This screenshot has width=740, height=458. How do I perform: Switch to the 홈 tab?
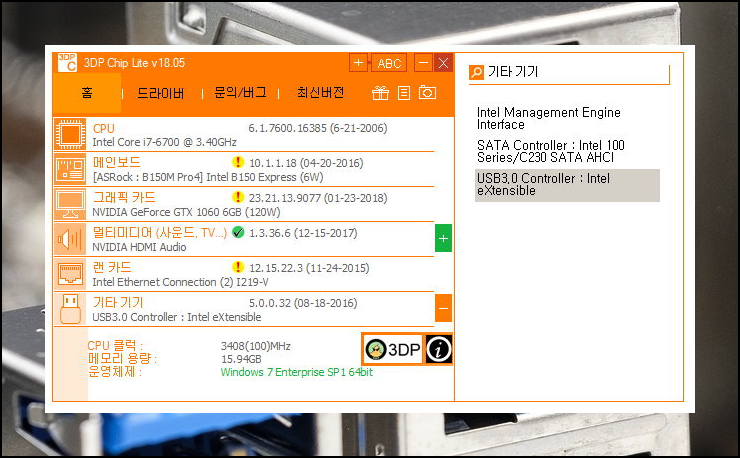pyautogui.click(x=87, y=93)
